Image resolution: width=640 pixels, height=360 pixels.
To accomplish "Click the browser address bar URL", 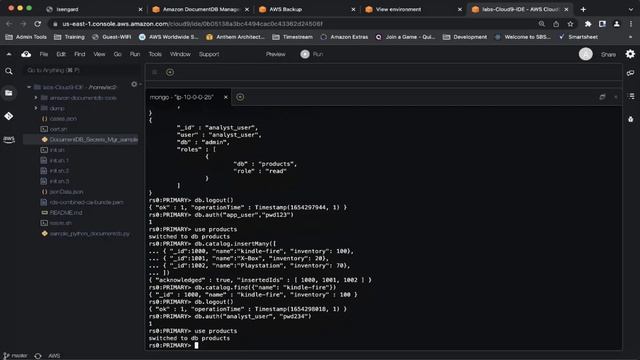I will [192, 24].
